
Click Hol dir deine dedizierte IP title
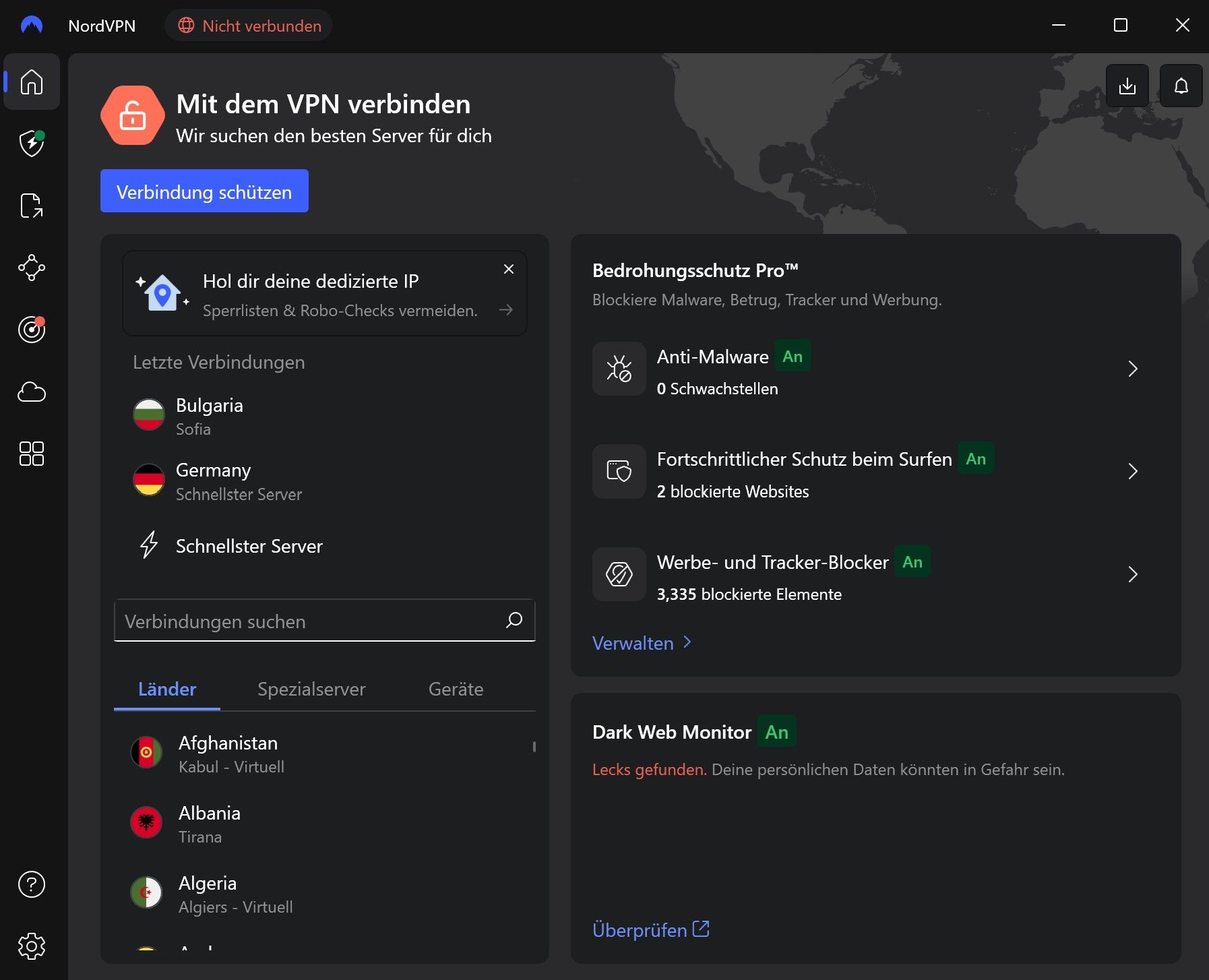tap(311, 281)
